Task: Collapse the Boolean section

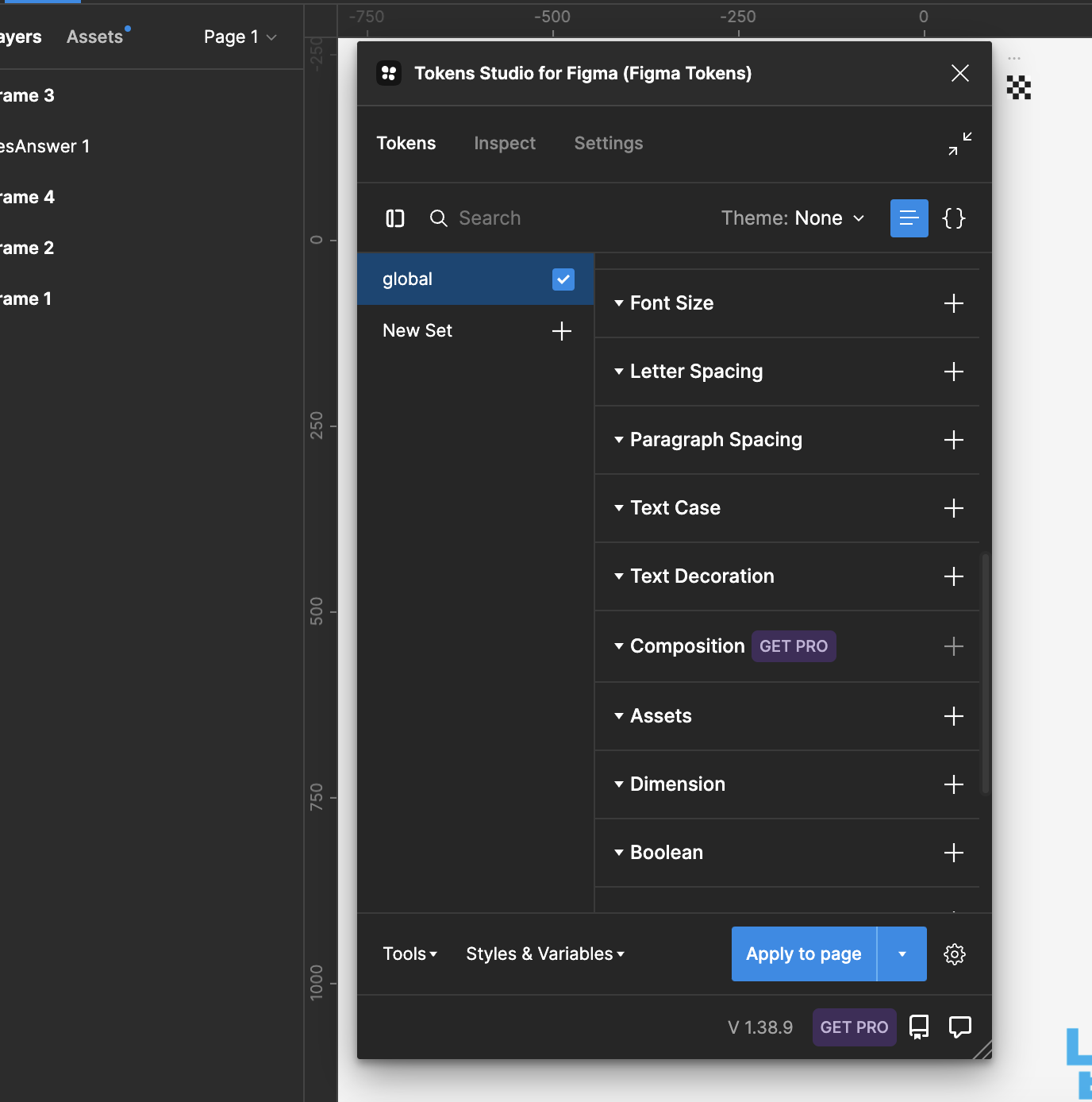Action: [x=619, y=853]
